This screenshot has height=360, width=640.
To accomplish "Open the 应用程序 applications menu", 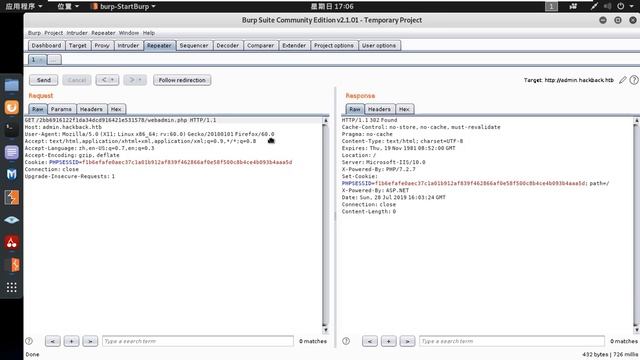I will point(24,6).
